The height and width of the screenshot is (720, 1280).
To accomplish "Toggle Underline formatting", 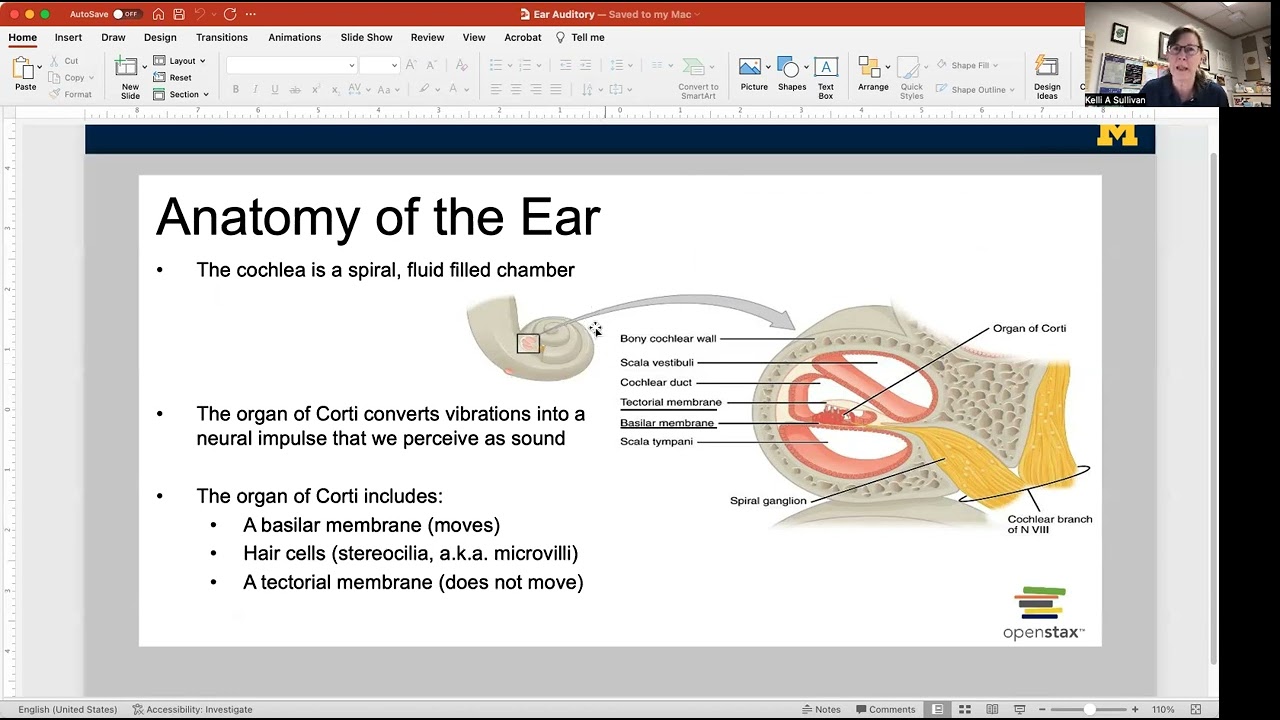I will pyautogui.click(x=275, y=89).
